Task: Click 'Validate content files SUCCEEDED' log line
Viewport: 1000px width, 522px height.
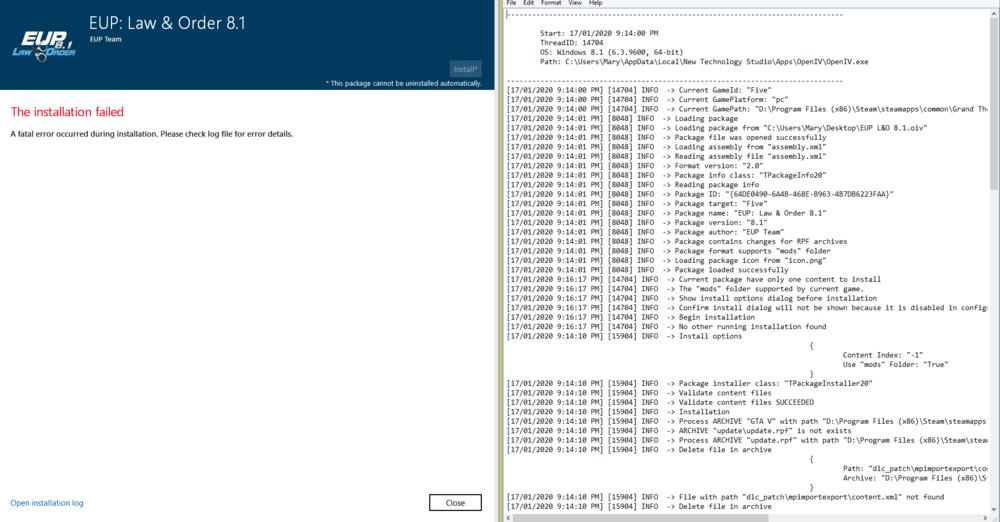Action: [660, 403]
